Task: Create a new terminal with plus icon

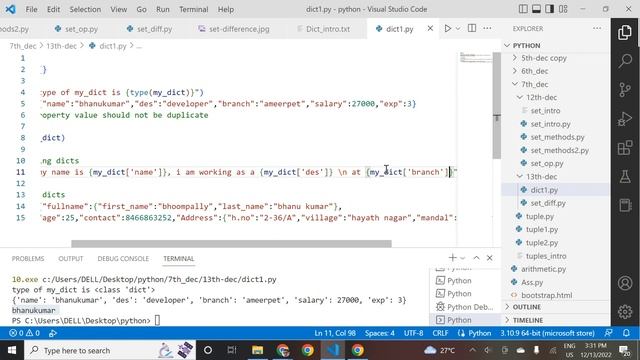Action: [452, 258]
